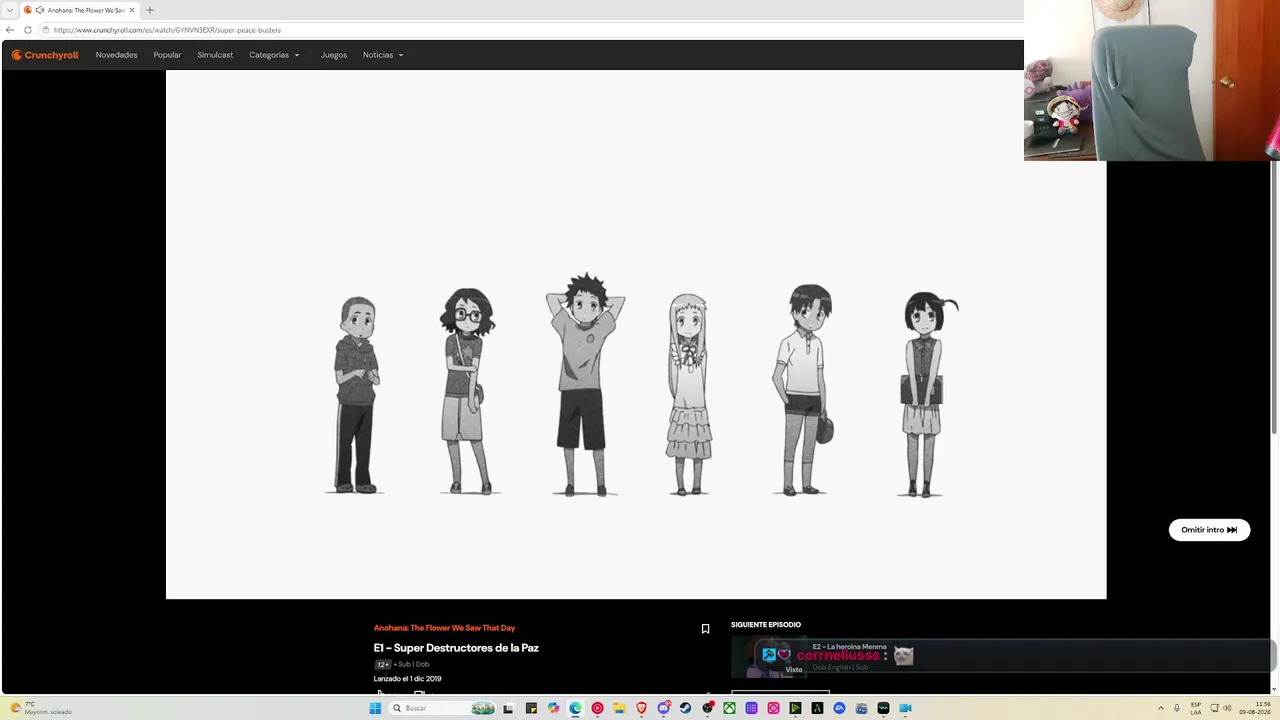Image resolution: width=1280 pixels, height=720 pixels.
Task: Click the microphone icon in system tray
Action: point(1177,708)
